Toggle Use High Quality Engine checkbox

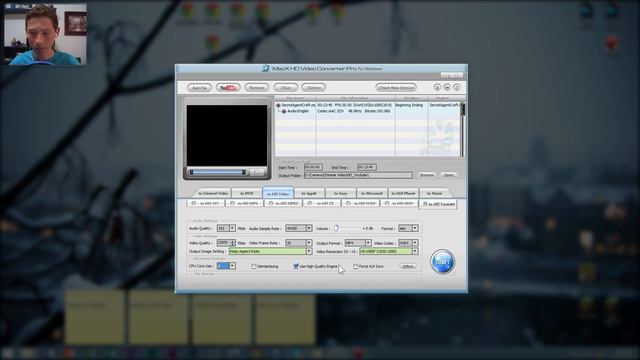point(296,266)
